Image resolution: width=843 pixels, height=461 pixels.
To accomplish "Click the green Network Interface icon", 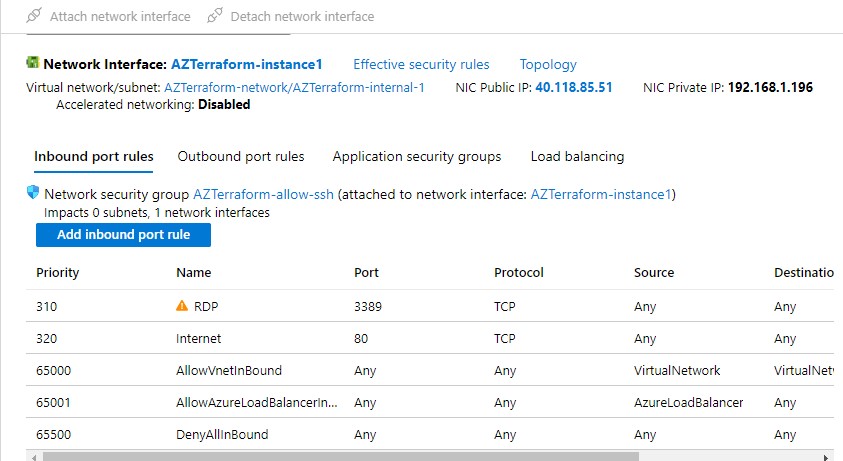I will tap(33, 64).
